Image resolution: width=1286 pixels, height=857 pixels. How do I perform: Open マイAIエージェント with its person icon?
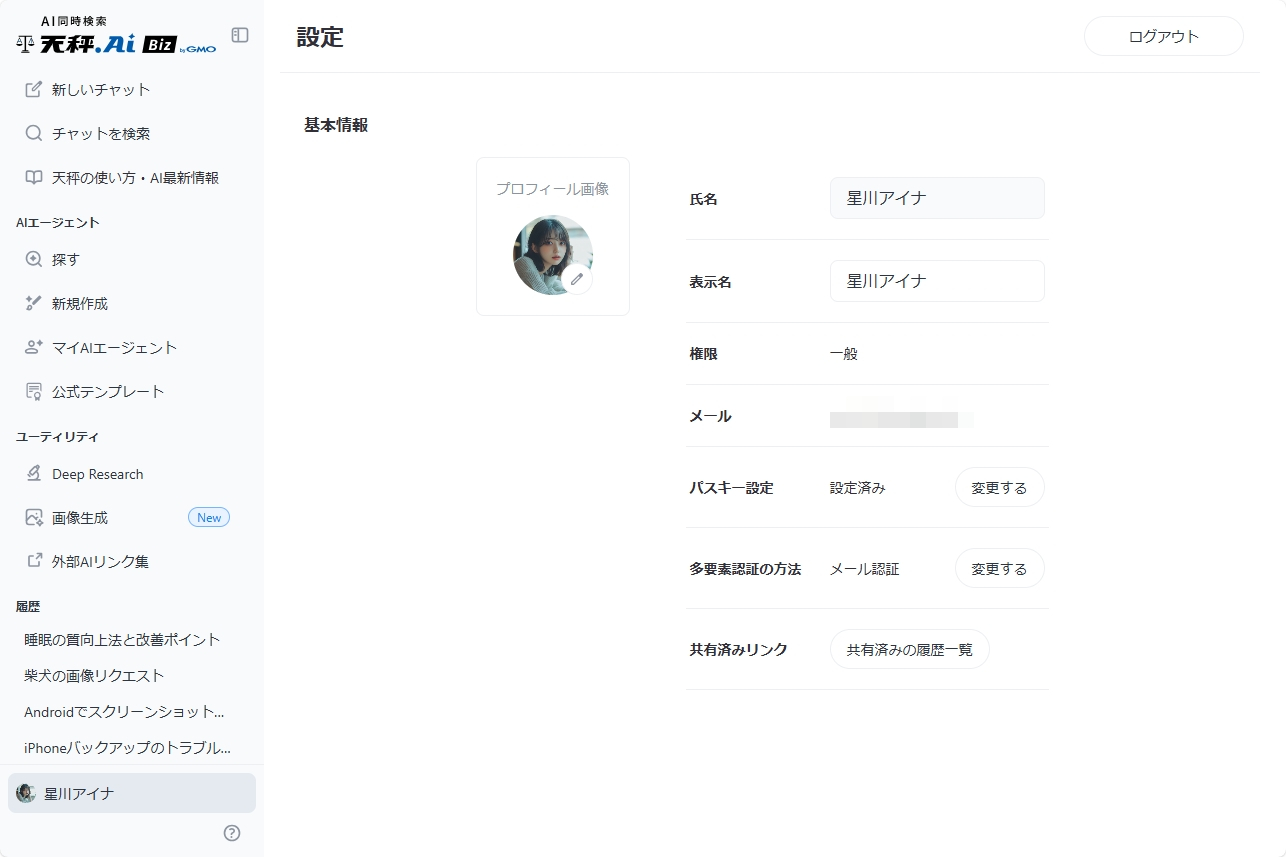(x=35, y=347)
